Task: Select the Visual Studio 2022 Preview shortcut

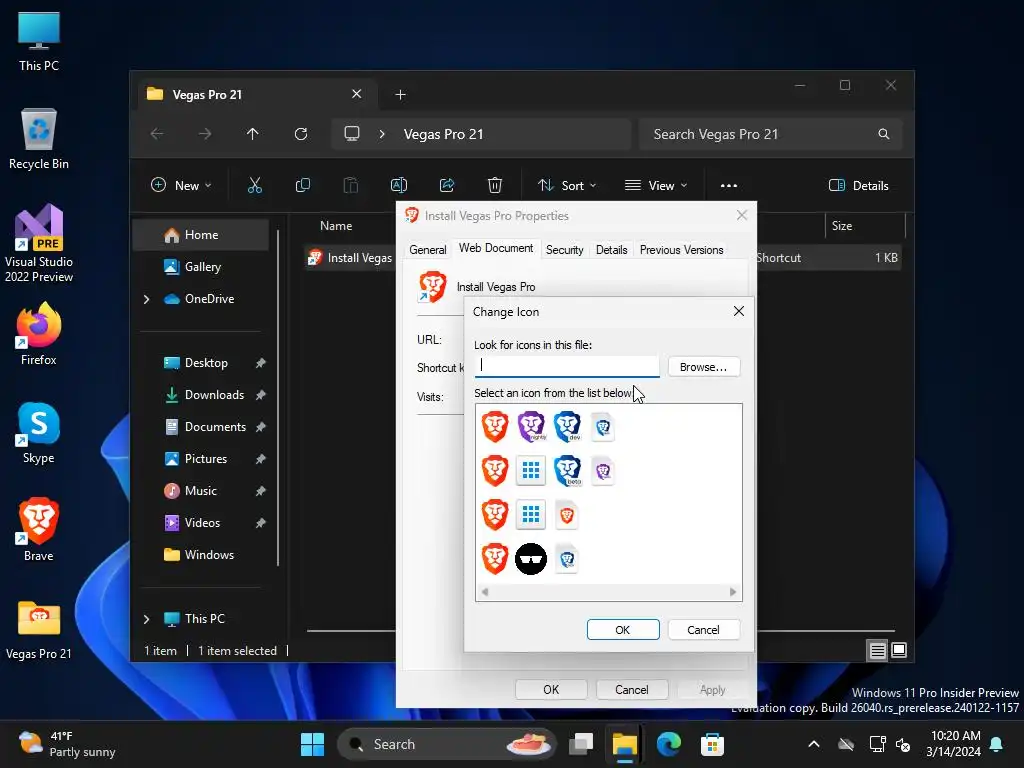Action: coord(39,244)
